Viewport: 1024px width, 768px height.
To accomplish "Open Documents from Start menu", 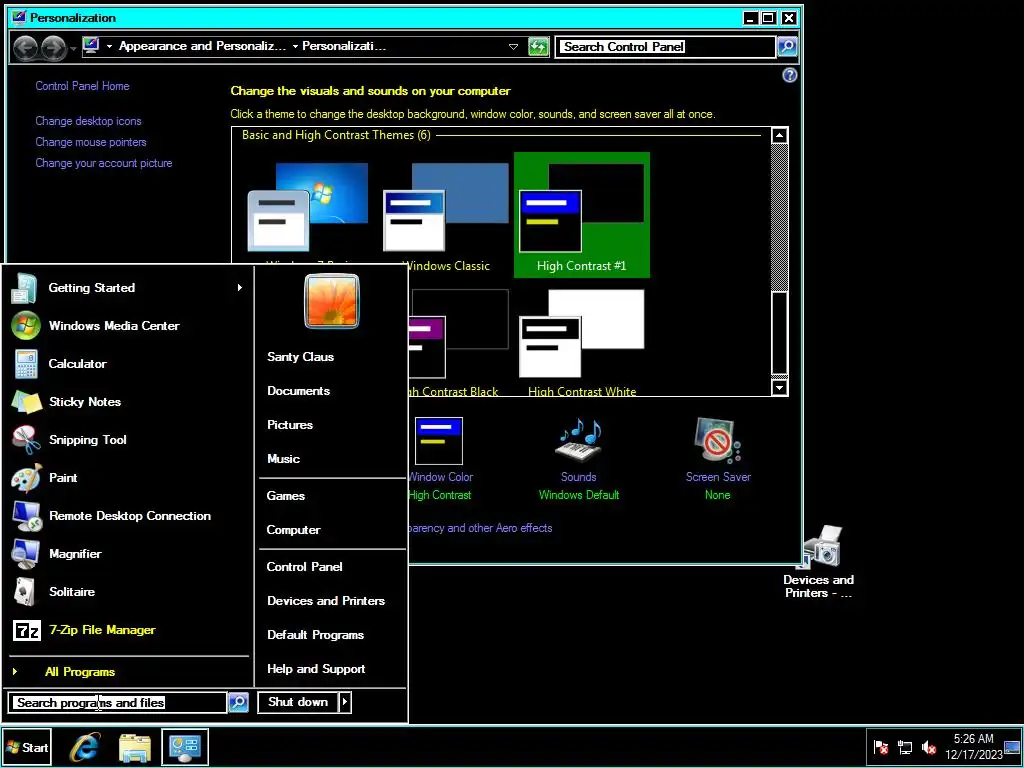I will 298,391.
